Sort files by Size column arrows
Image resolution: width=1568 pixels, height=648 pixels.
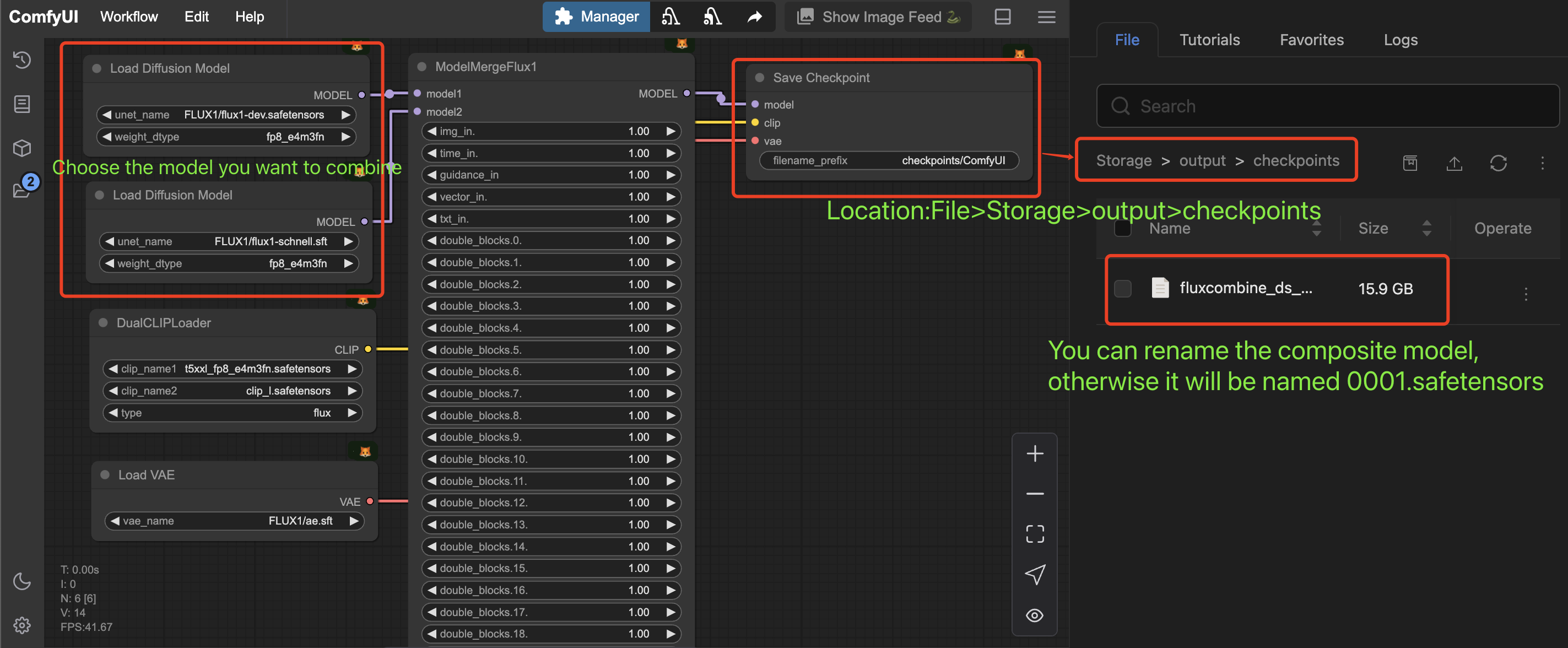tap(1427, 228)
